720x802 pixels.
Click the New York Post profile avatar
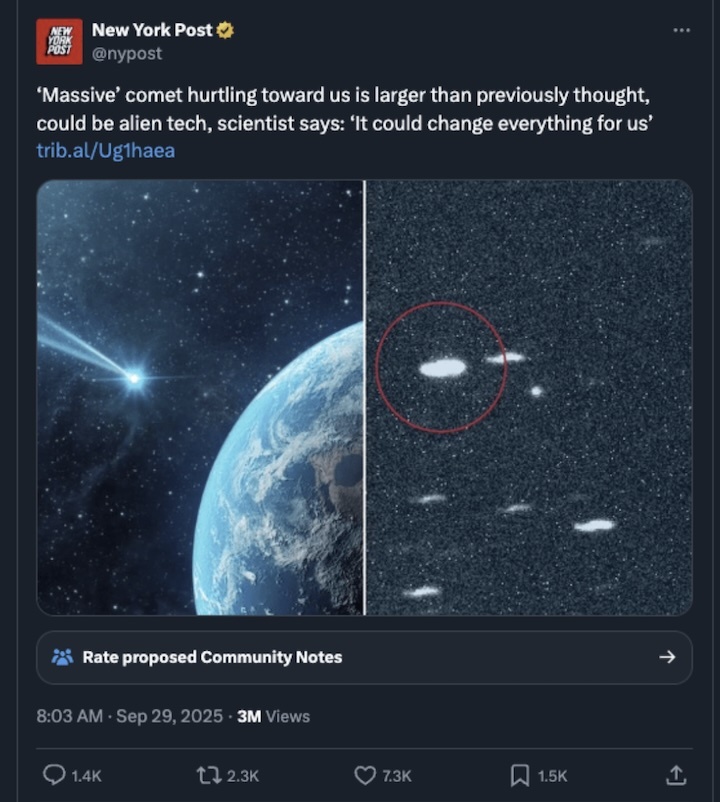pos(59,41)
